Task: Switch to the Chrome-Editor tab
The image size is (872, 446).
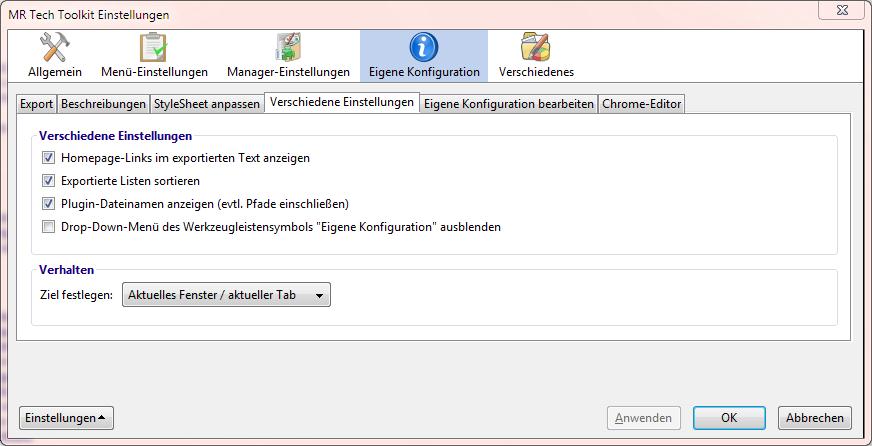Action: [x=641, y=104]
